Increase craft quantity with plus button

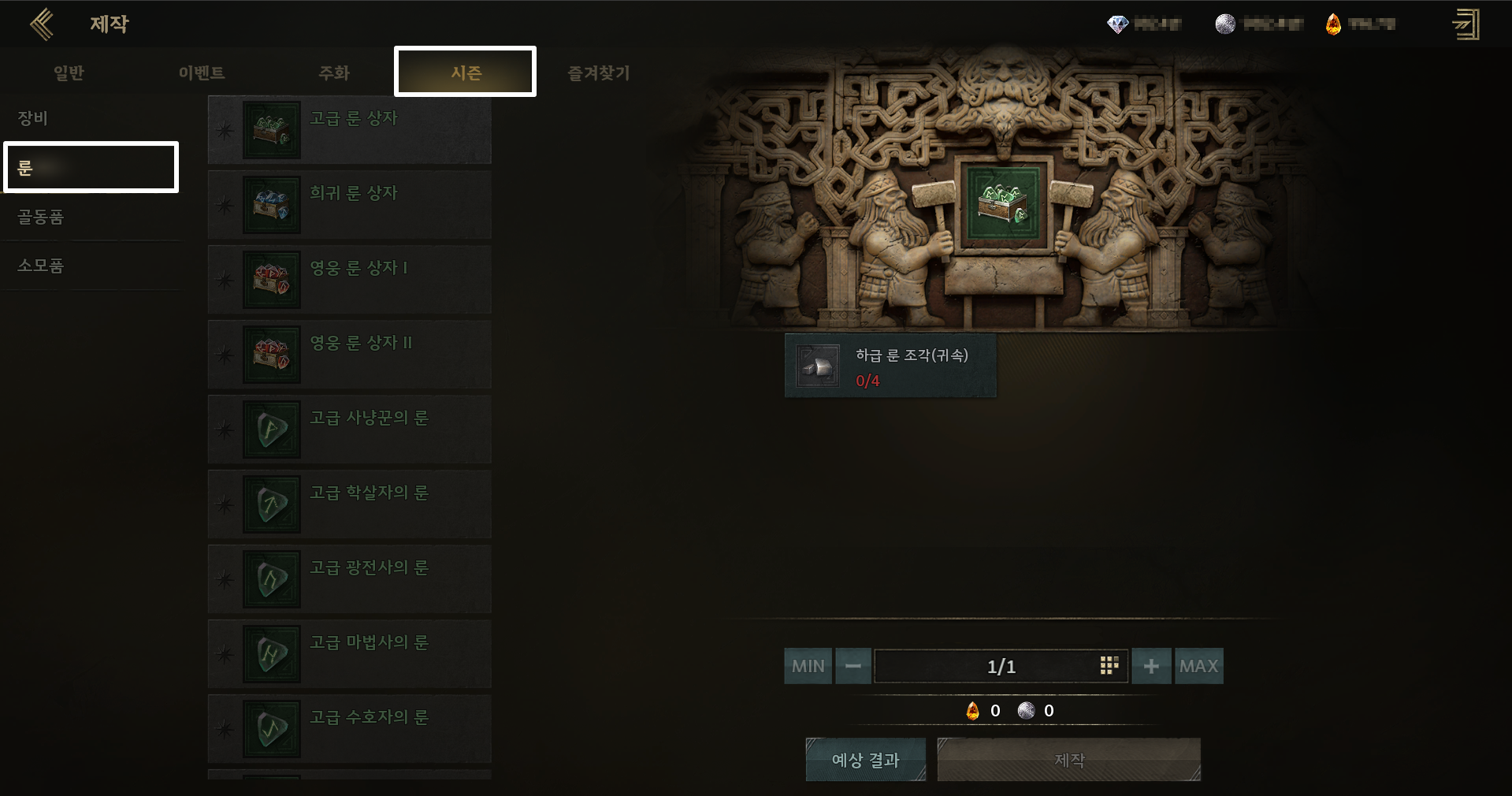[1151, 666]
